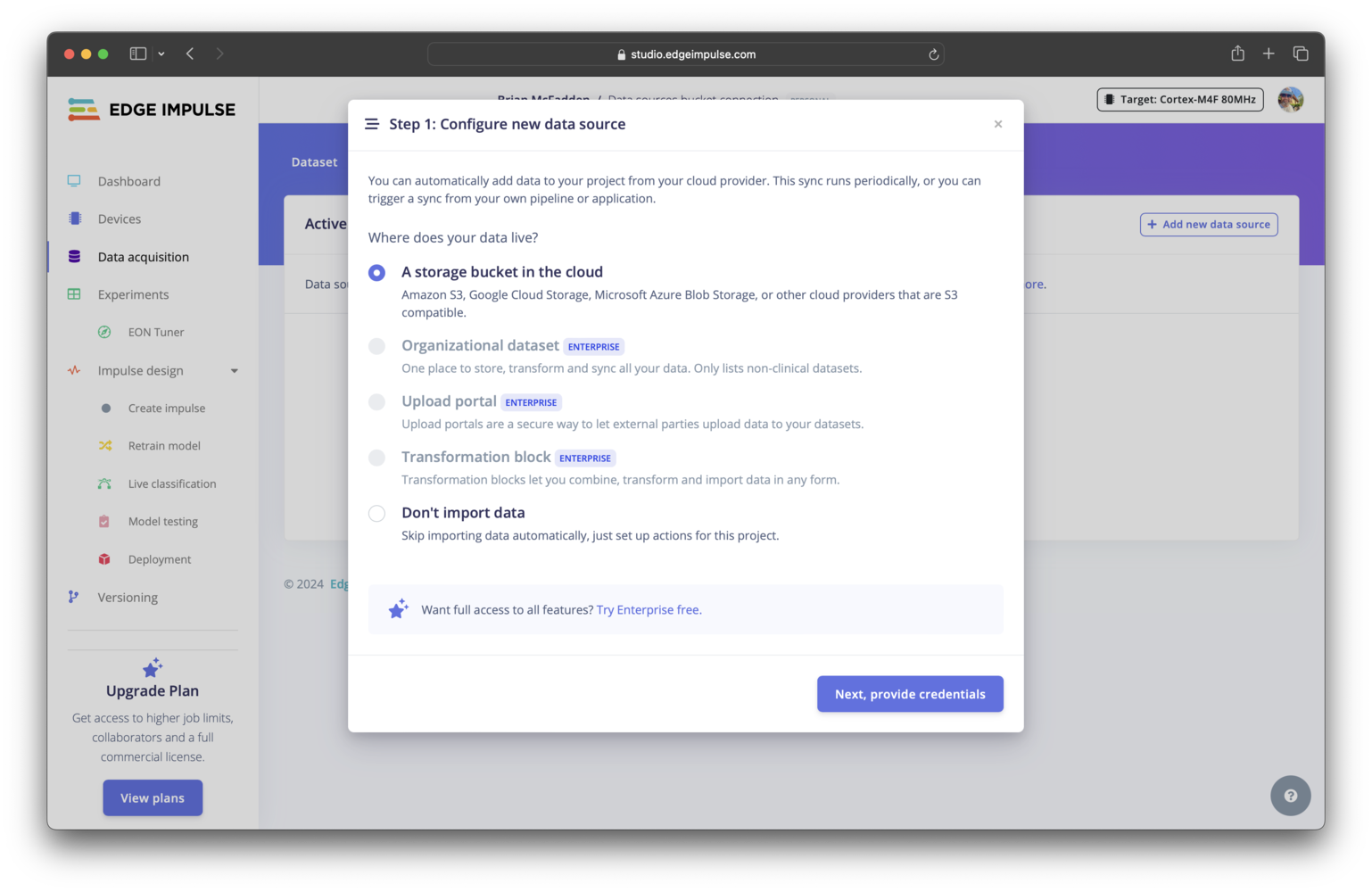
Task: Click the Live classification icon
Action: (x=104, y=483)
